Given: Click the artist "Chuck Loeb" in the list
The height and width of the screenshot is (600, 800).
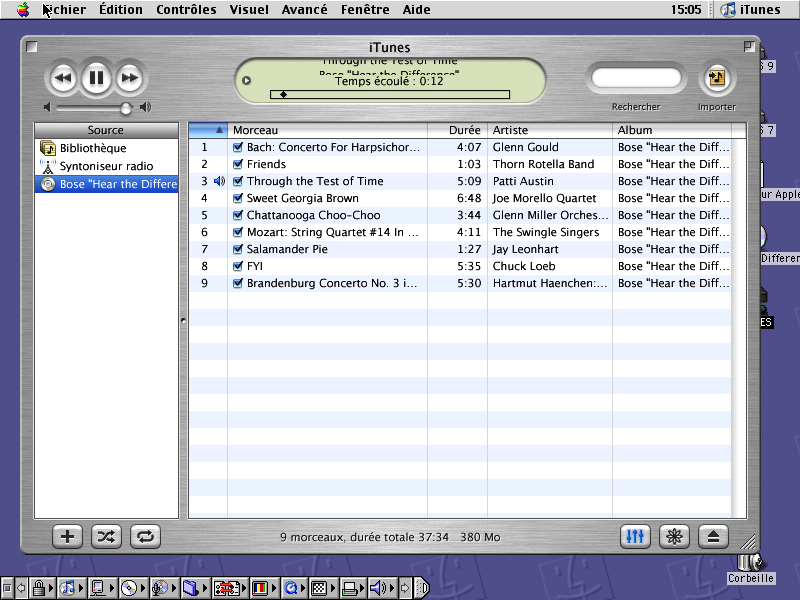Looking at the screenshot, I should click(524, 266).
